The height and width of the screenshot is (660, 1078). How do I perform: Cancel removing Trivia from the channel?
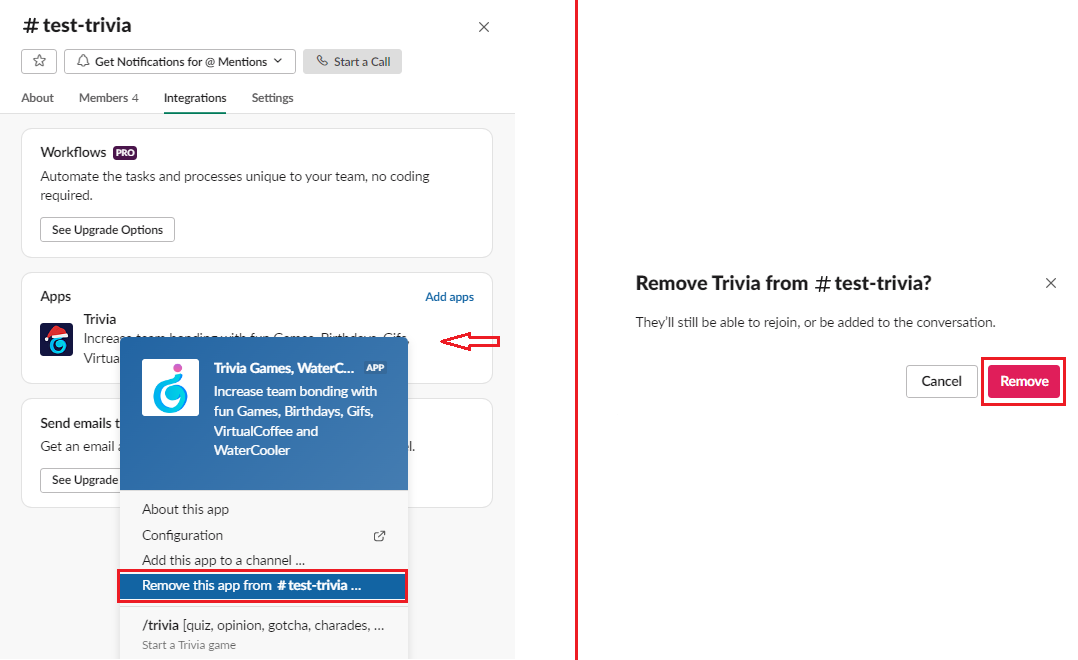pos(941,381)
